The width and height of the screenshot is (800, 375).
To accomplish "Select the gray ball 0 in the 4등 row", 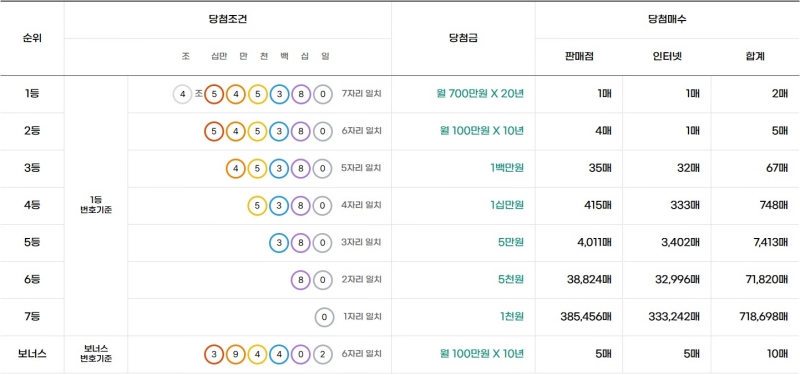I will coord(322,205).
